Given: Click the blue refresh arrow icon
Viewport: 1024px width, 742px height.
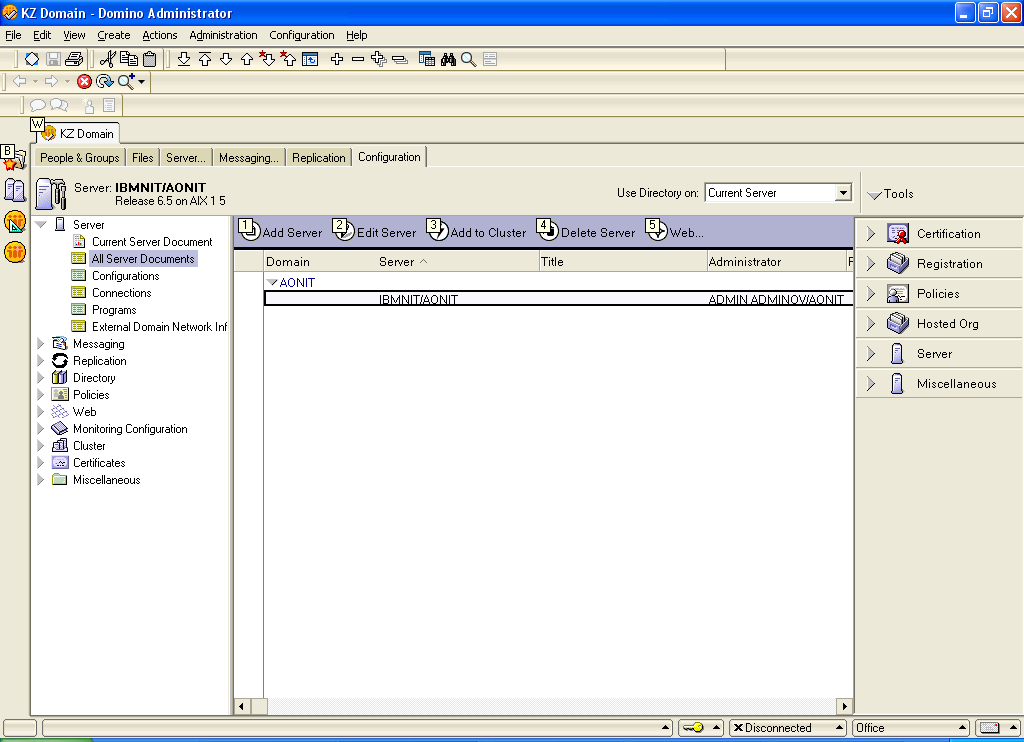Looking at the screenshot, I should (x=104, y=82).
